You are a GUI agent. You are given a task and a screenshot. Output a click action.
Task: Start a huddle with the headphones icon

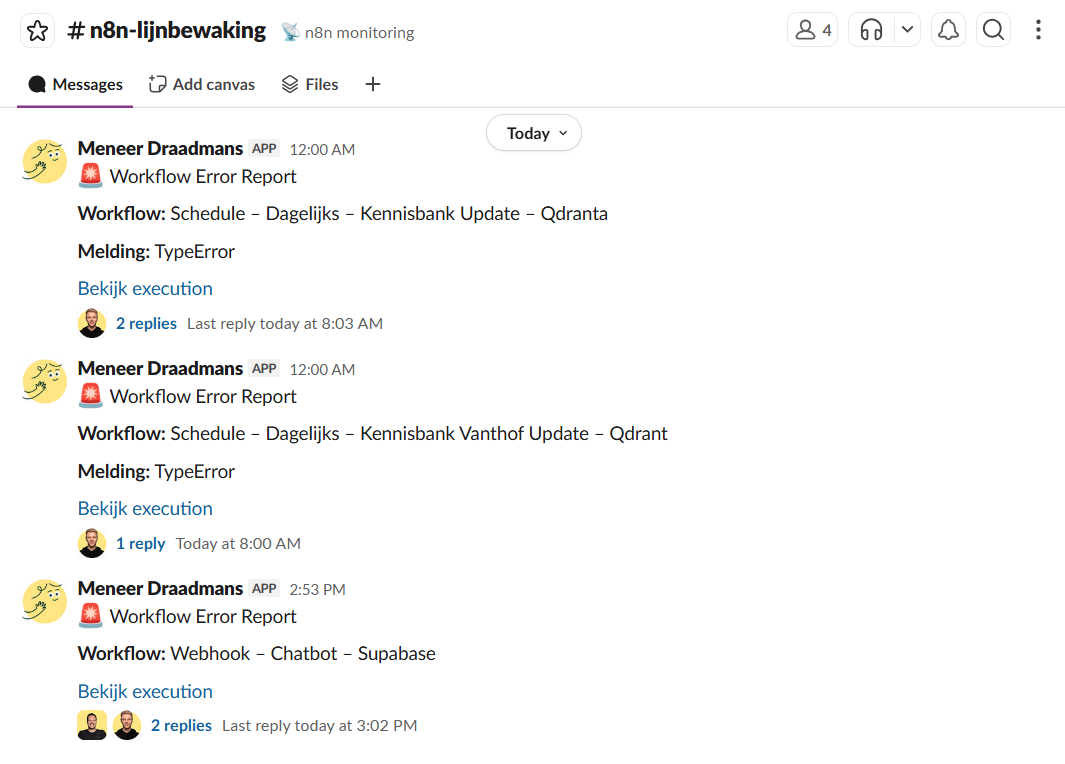pos(869,29)
